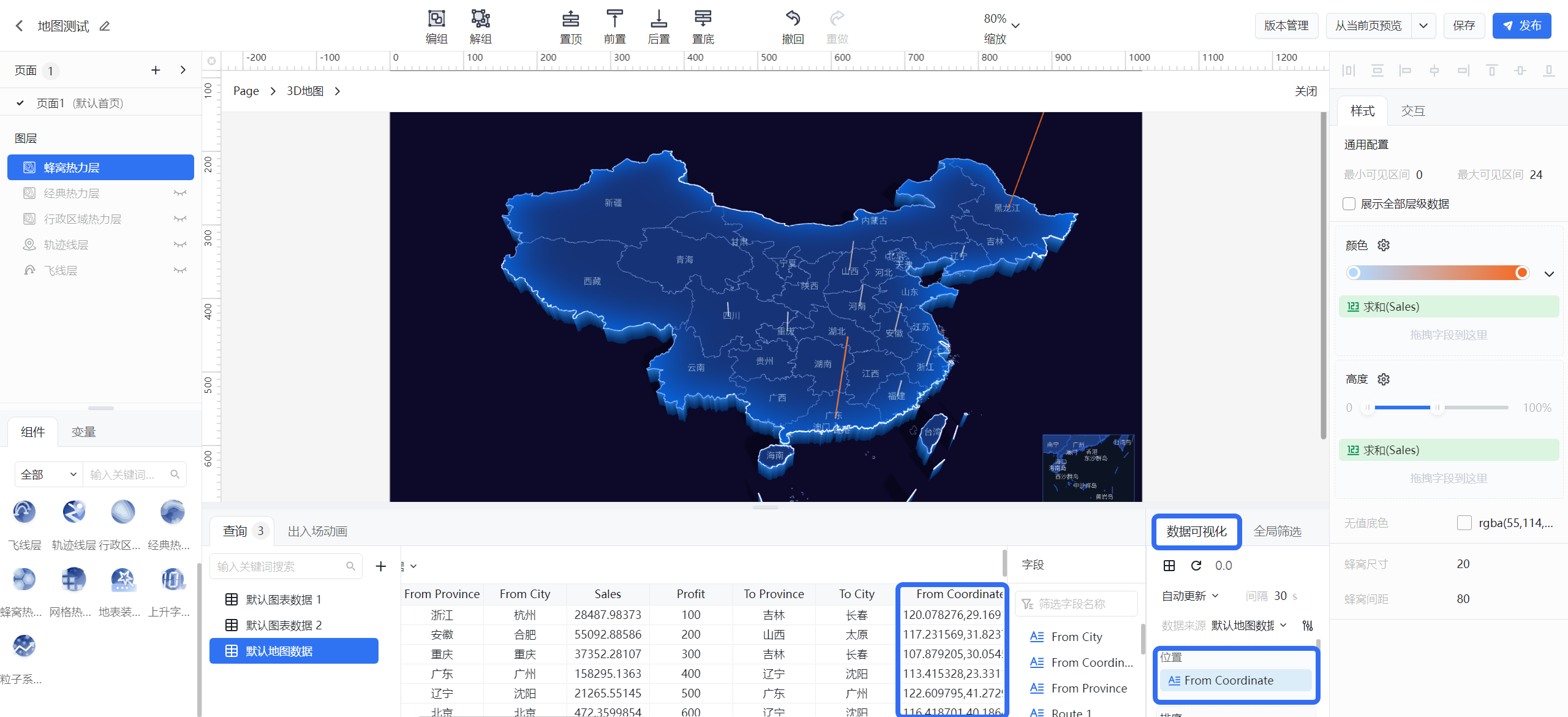Expand the color gradient dropdown
The height and width of the screenshot is (717, 1568).
1549,274
